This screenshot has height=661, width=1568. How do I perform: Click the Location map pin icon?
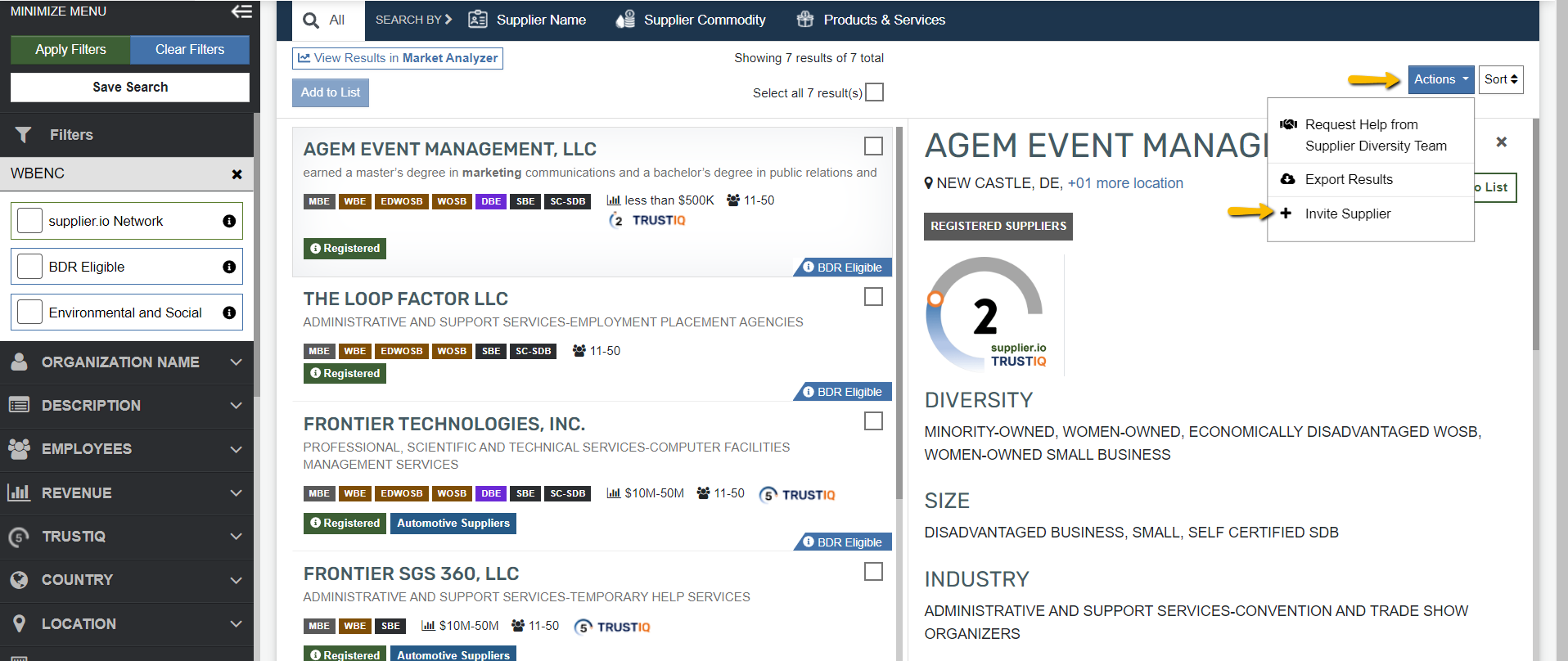(x=20, y=623)
